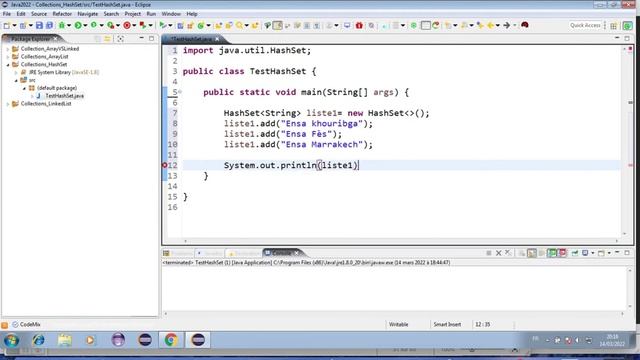Expand JRE System Library node
The width and height of the screenshot is (640, 360).
16,72
